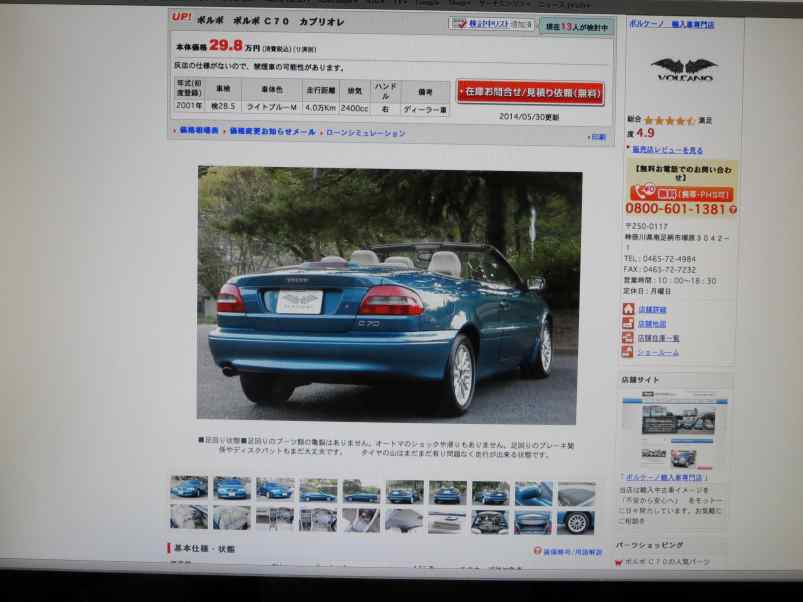Click the 2001年 model year cell
The width and height of the screenshot is (803, 602).
pyautogui.click(x=189, y=105)
